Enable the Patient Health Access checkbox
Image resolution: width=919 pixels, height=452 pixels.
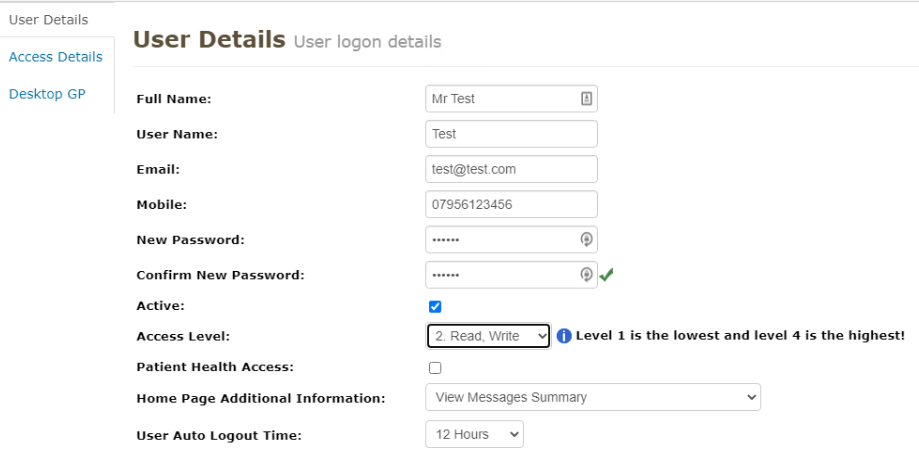pos(435,368)
